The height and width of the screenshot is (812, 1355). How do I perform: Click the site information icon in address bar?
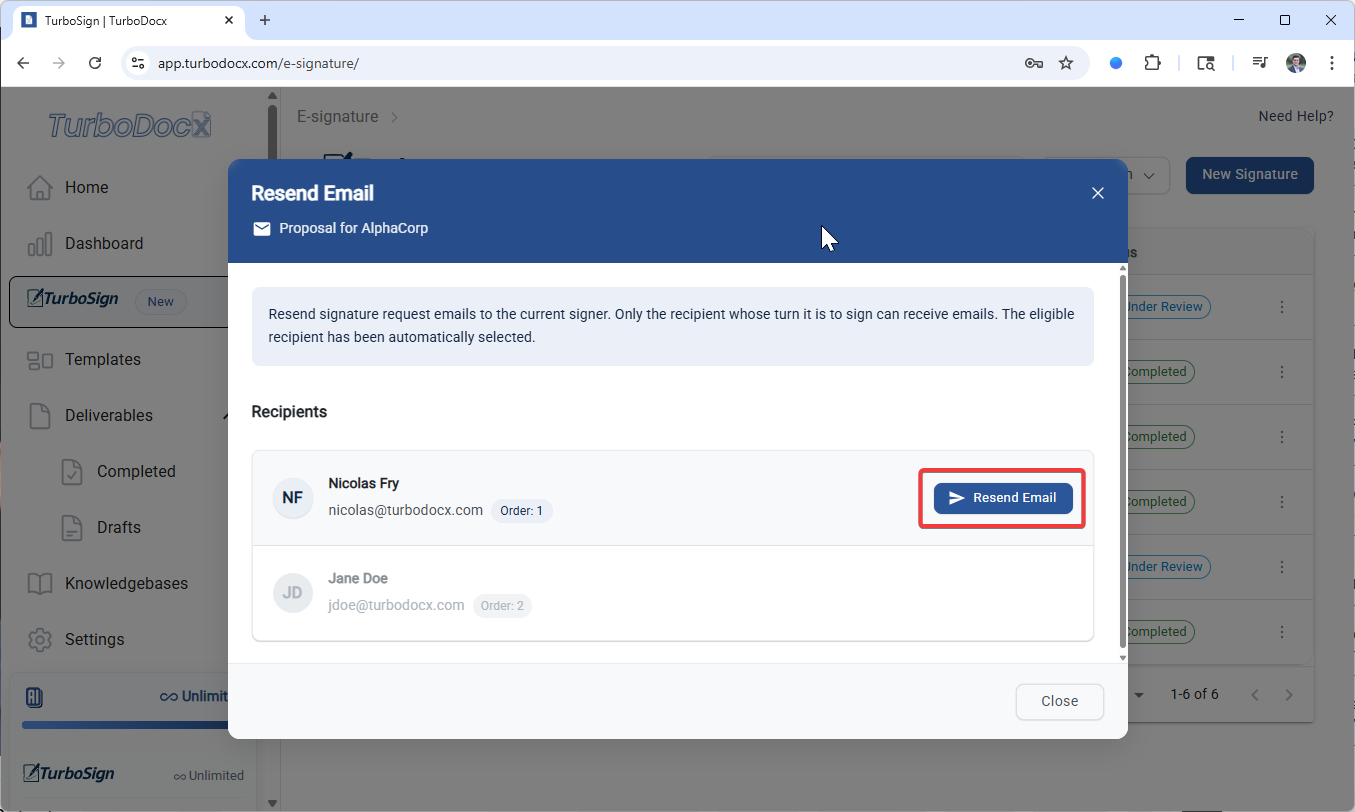(x=138, y=63)
